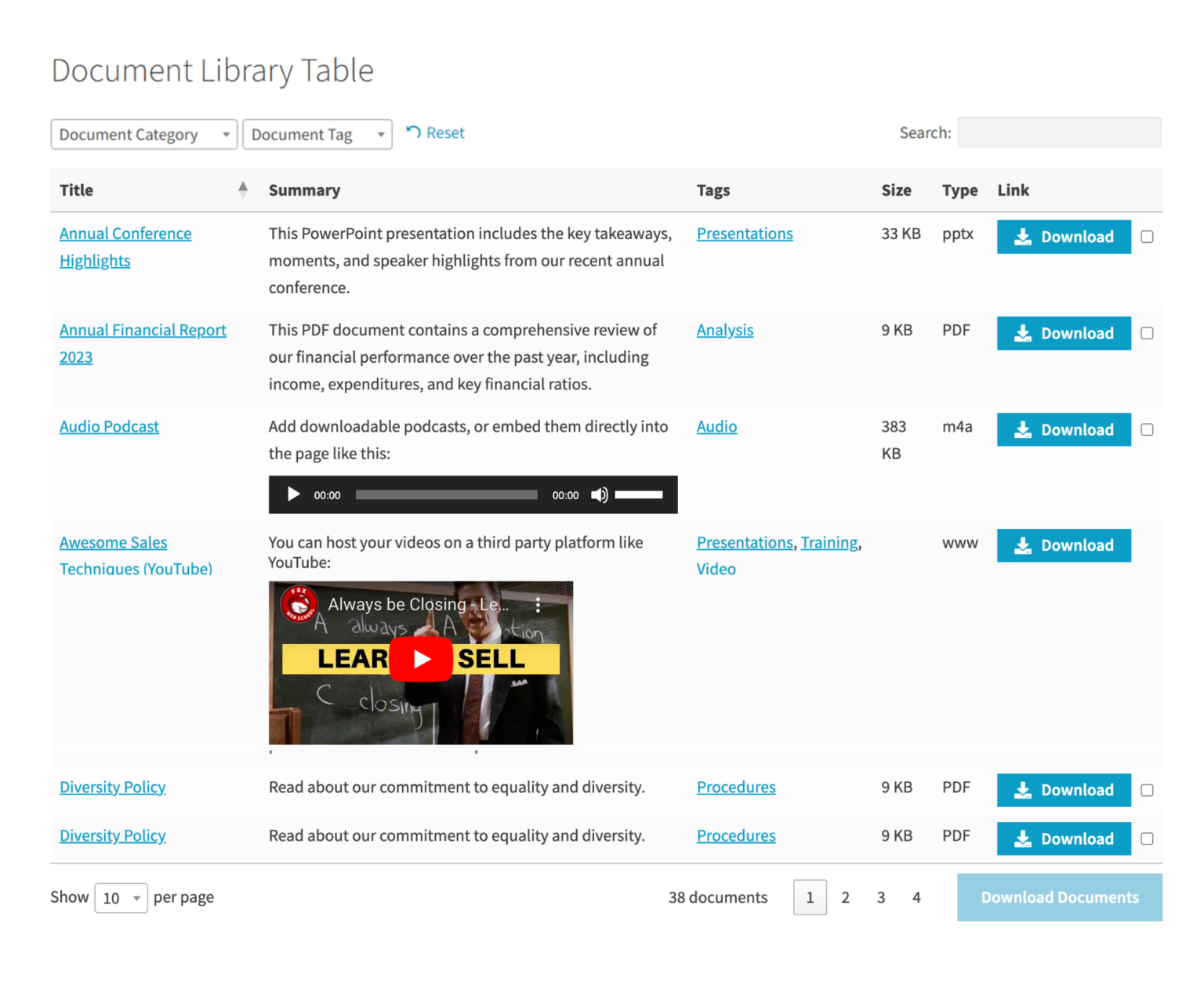Mute the audio player volume icon

click(x=600, y=494)
